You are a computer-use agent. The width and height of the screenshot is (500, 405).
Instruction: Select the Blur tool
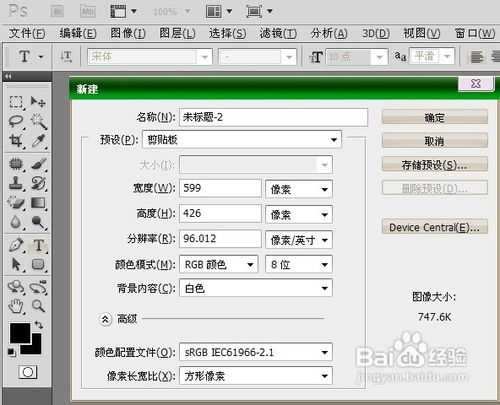[16, 222]
